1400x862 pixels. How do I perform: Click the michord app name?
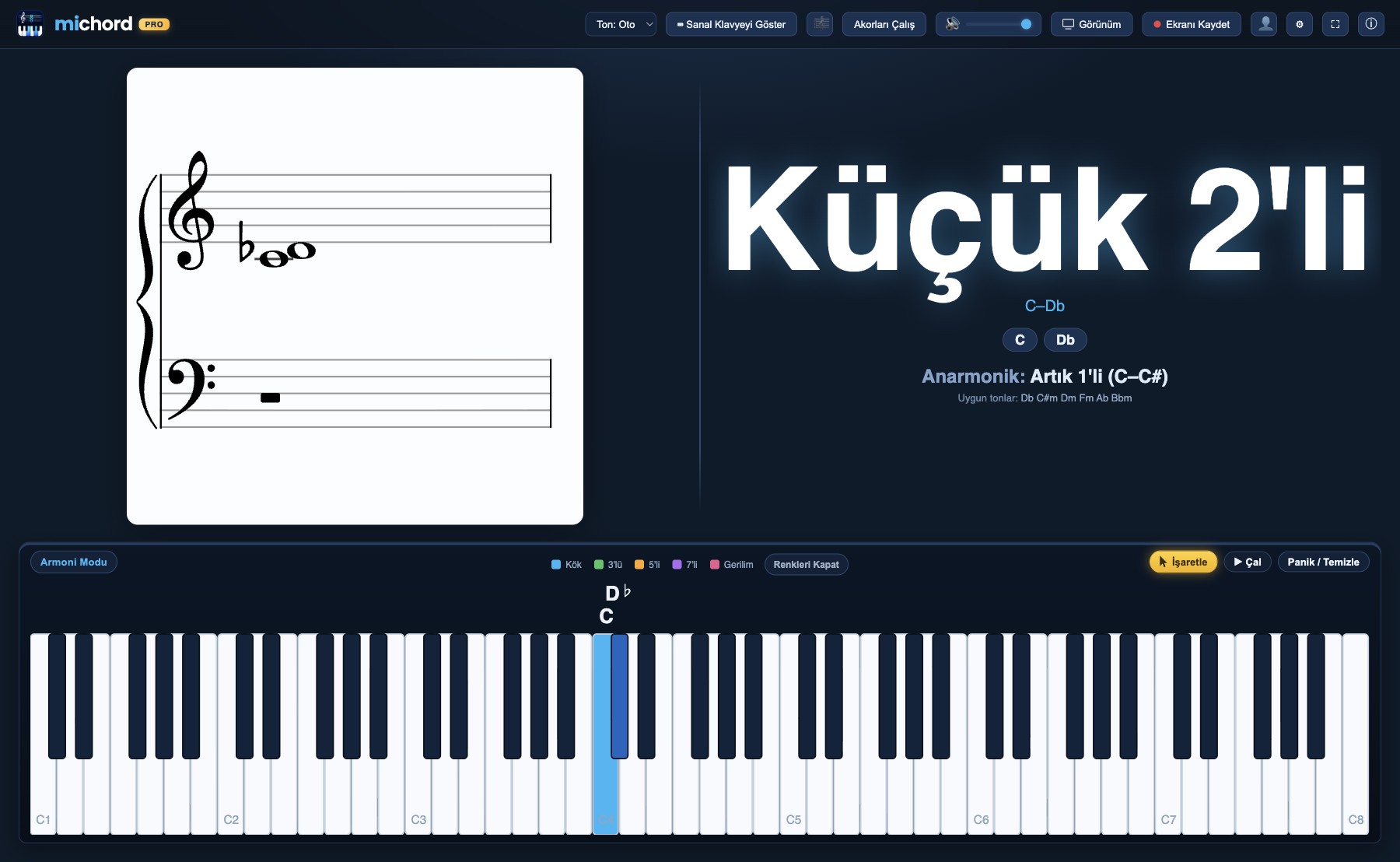point(93,24)
